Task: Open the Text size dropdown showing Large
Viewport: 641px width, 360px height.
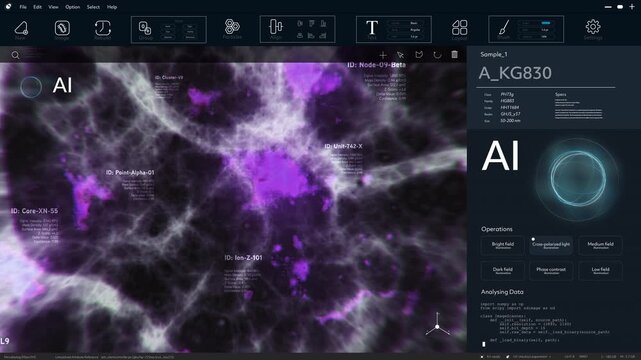Action: (x=406, y=36)
